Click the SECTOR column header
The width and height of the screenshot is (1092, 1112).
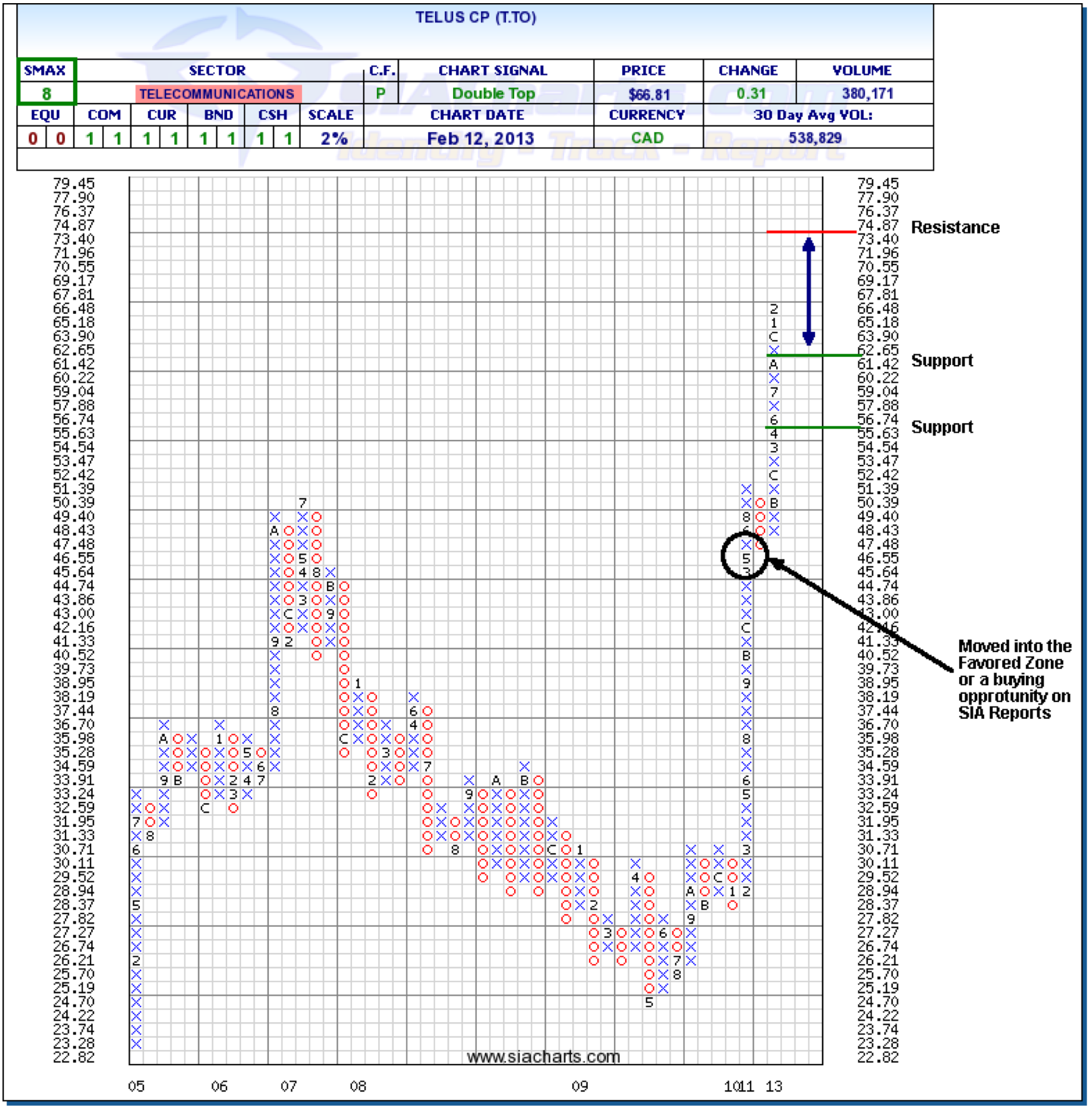pos(217,71)
